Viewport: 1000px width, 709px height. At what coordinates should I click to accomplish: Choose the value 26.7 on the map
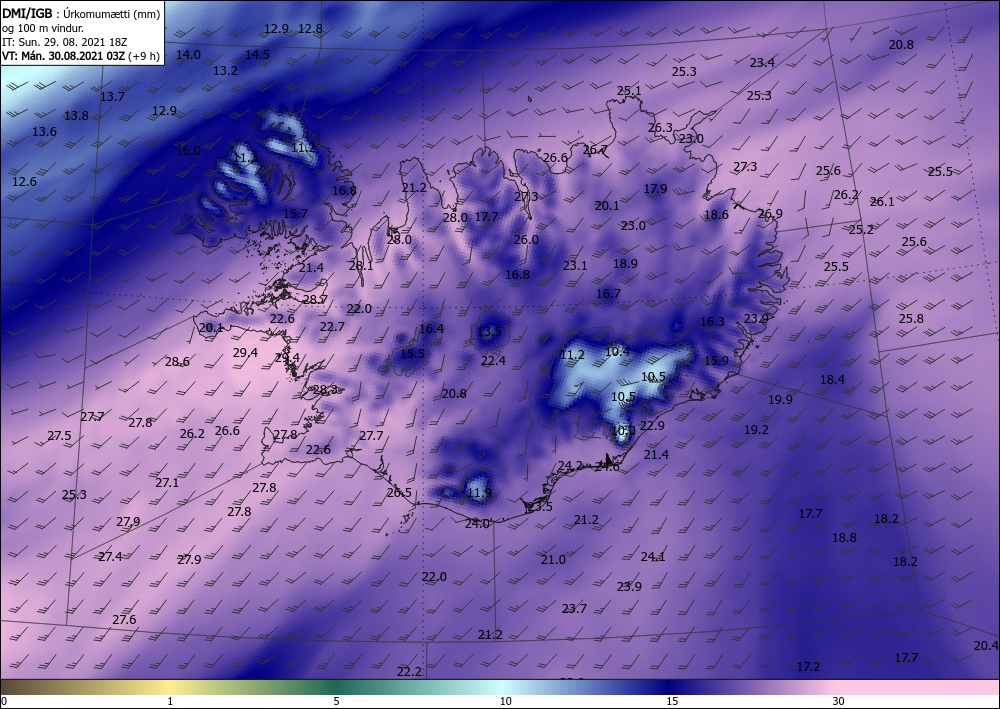point(595,150)
